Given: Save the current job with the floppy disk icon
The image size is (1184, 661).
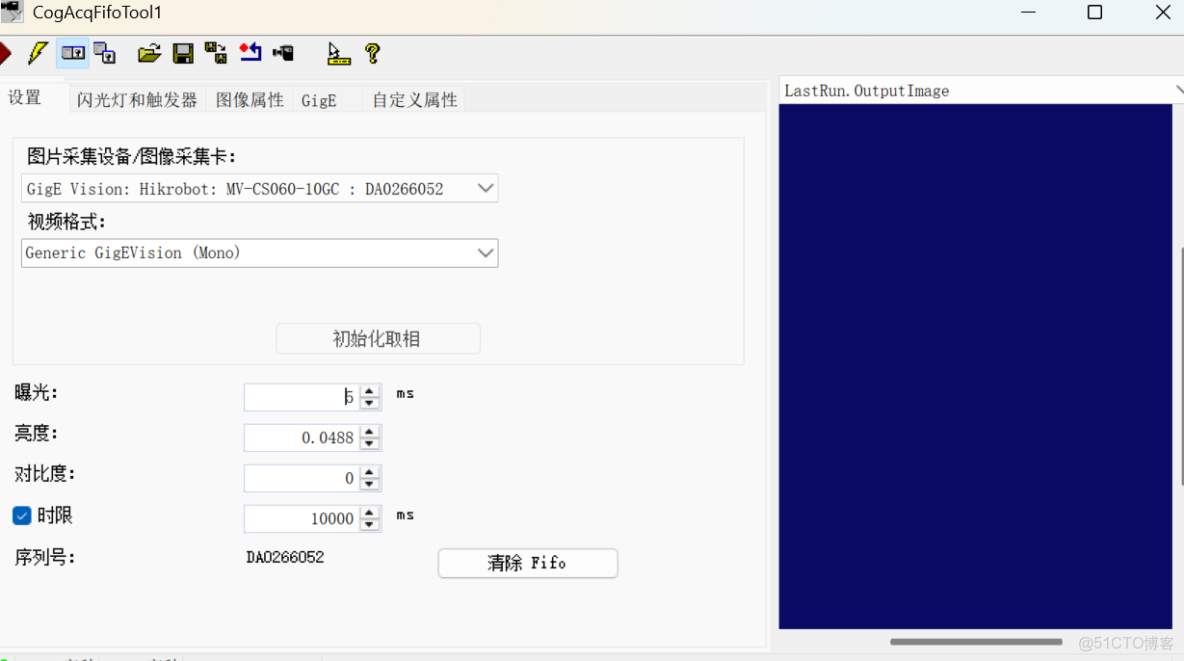Looking at the screenshot, I should pos(183,52).
